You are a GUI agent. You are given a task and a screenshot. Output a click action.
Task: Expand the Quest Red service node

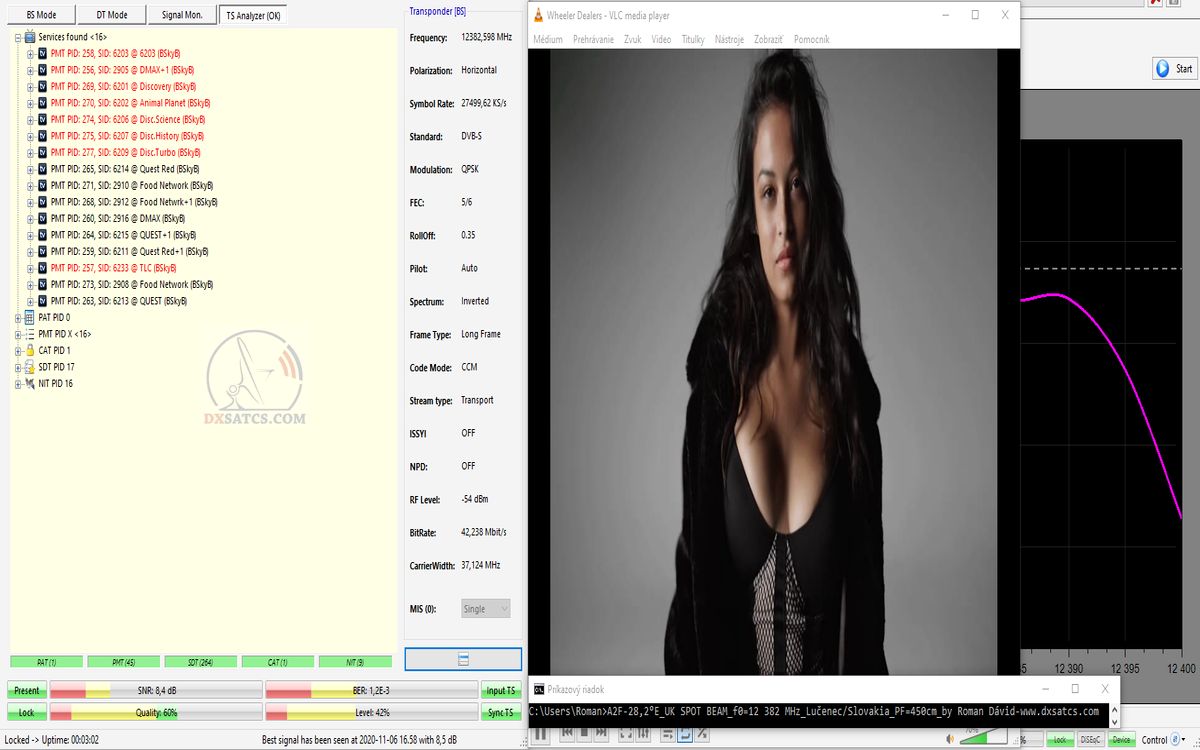(x=30, y=169)
